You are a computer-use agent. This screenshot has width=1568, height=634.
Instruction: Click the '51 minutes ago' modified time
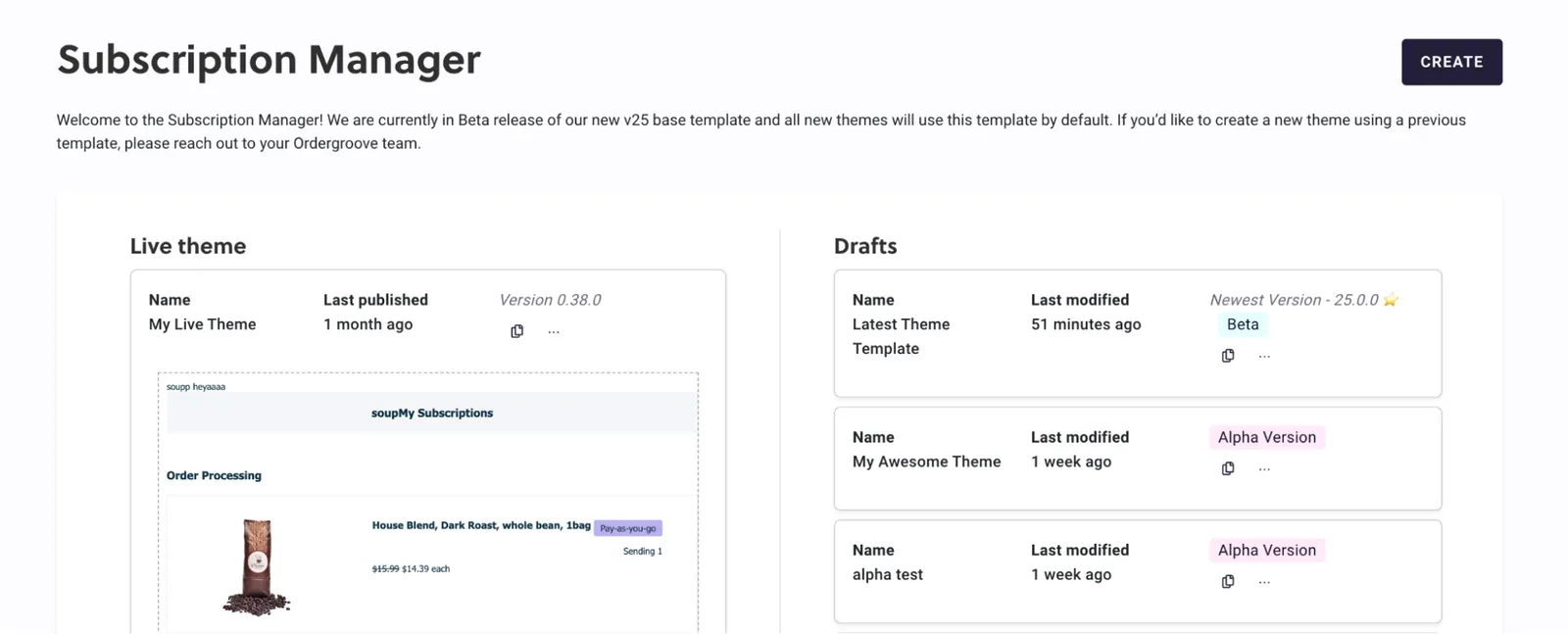[x=1086, y=324]
